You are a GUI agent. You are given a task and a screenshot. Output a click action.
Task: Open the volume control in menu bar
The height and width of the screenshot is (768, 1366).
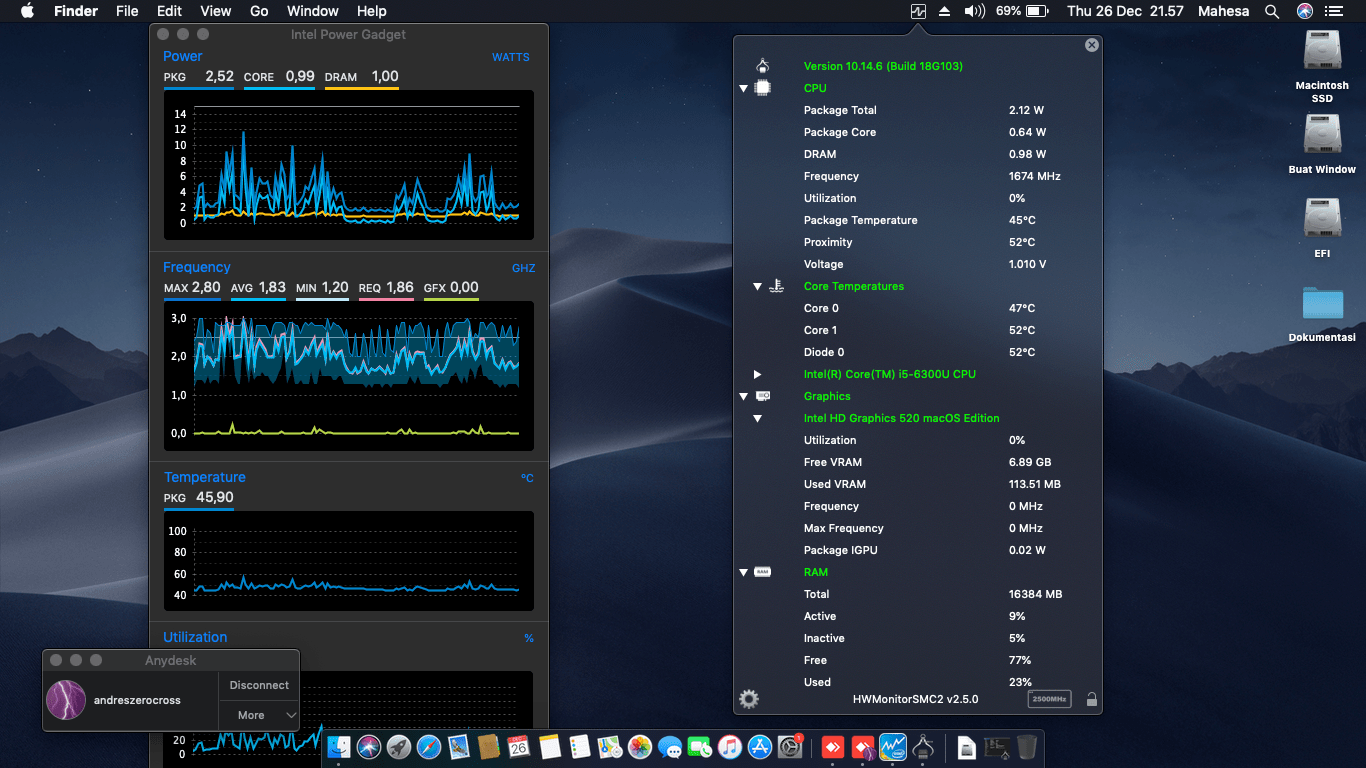974,11
